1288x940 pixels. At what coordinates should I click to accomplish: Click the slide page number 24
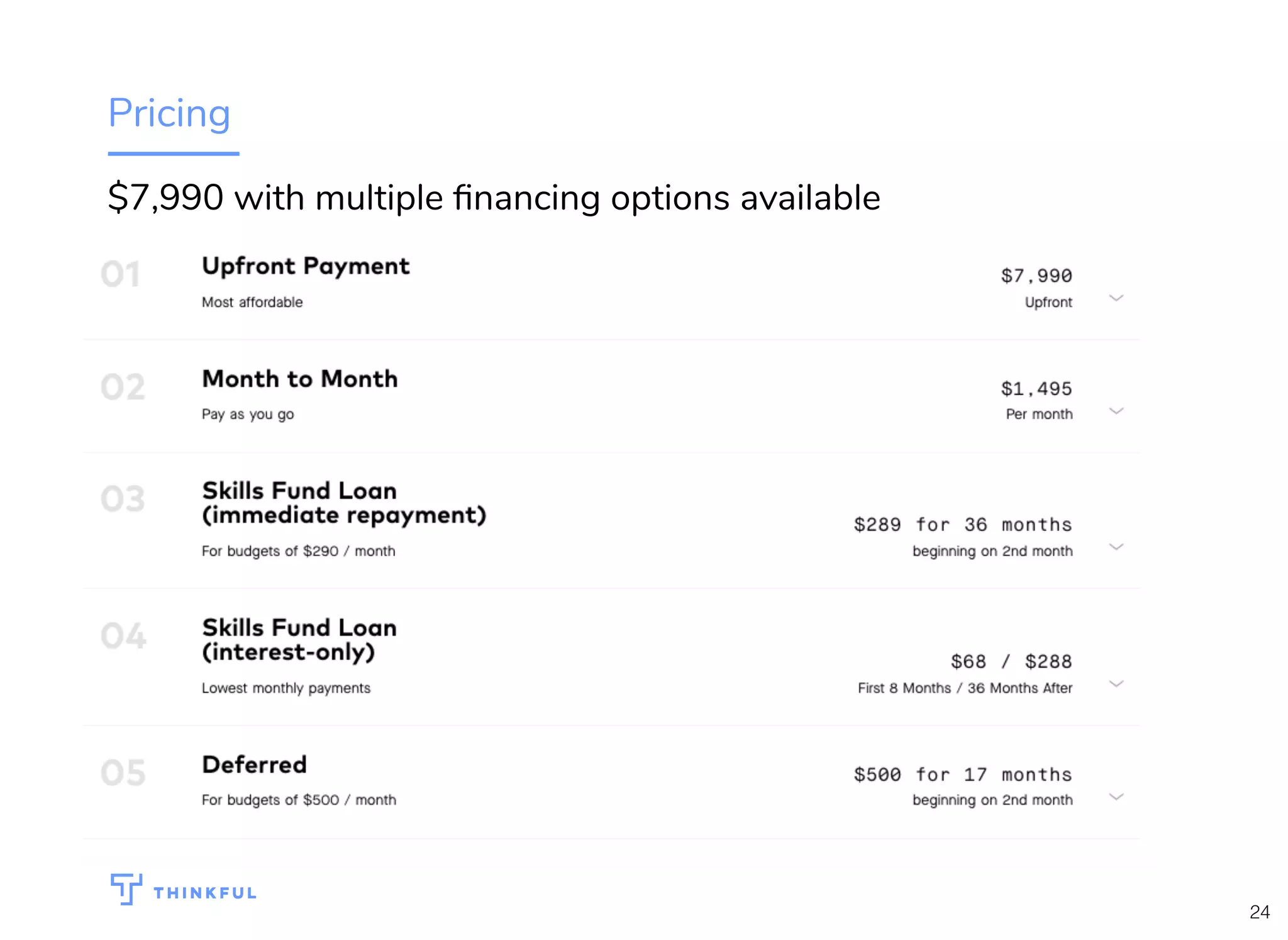pos(1259,912)
